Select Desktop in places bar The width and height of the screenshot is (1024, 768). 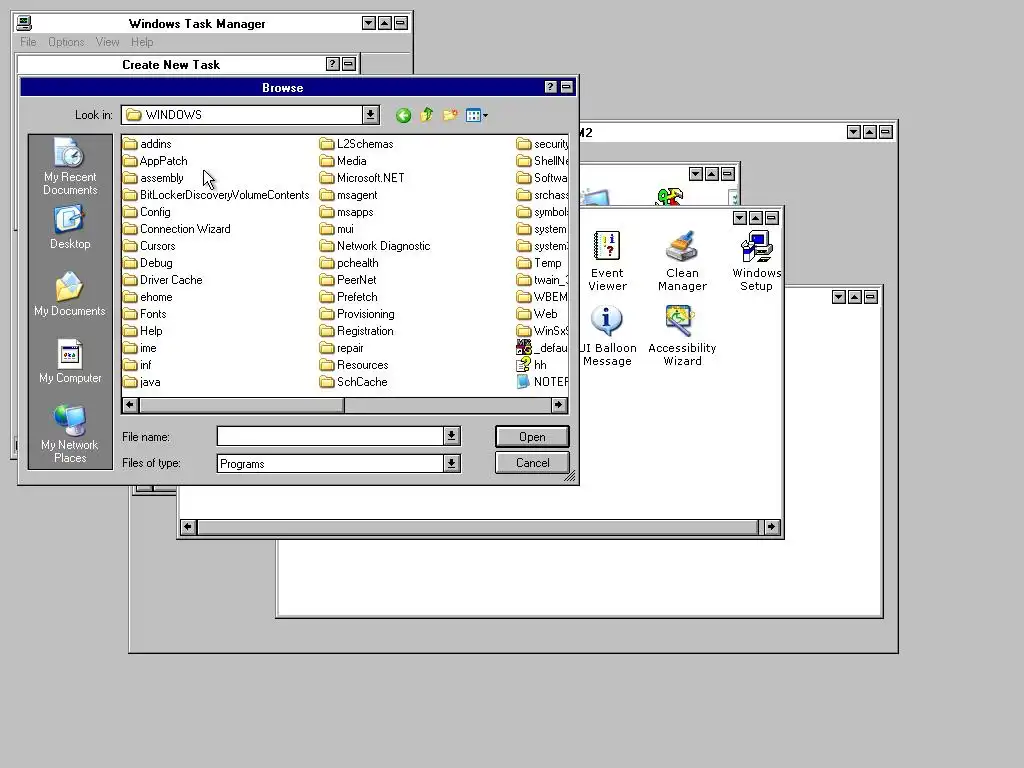click(70, 227)
